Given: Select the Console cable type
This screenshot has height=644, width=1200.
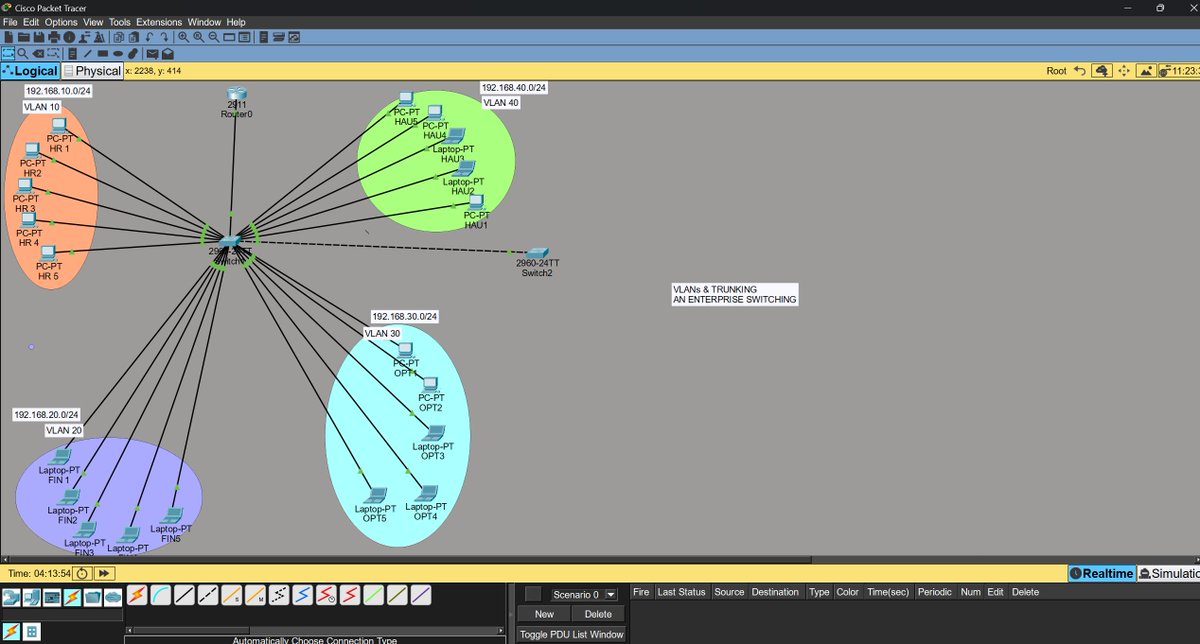Looking at the screenshot, I should click(x=160, y=596).
